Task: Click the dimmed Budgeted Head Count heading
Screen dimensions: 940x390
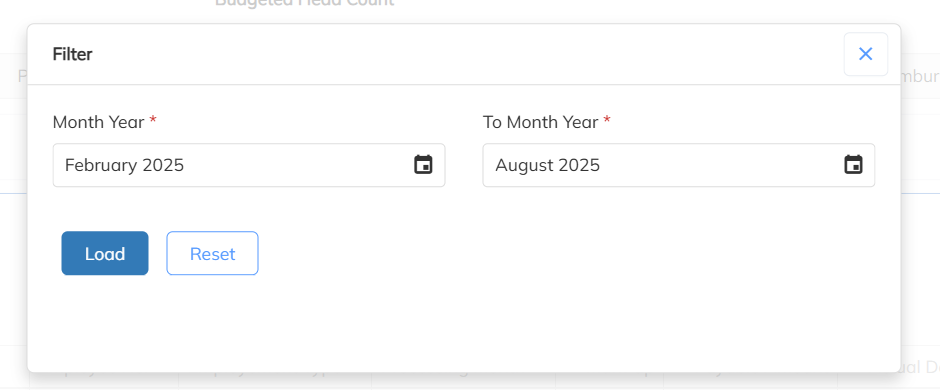Action: click(304, 4)
